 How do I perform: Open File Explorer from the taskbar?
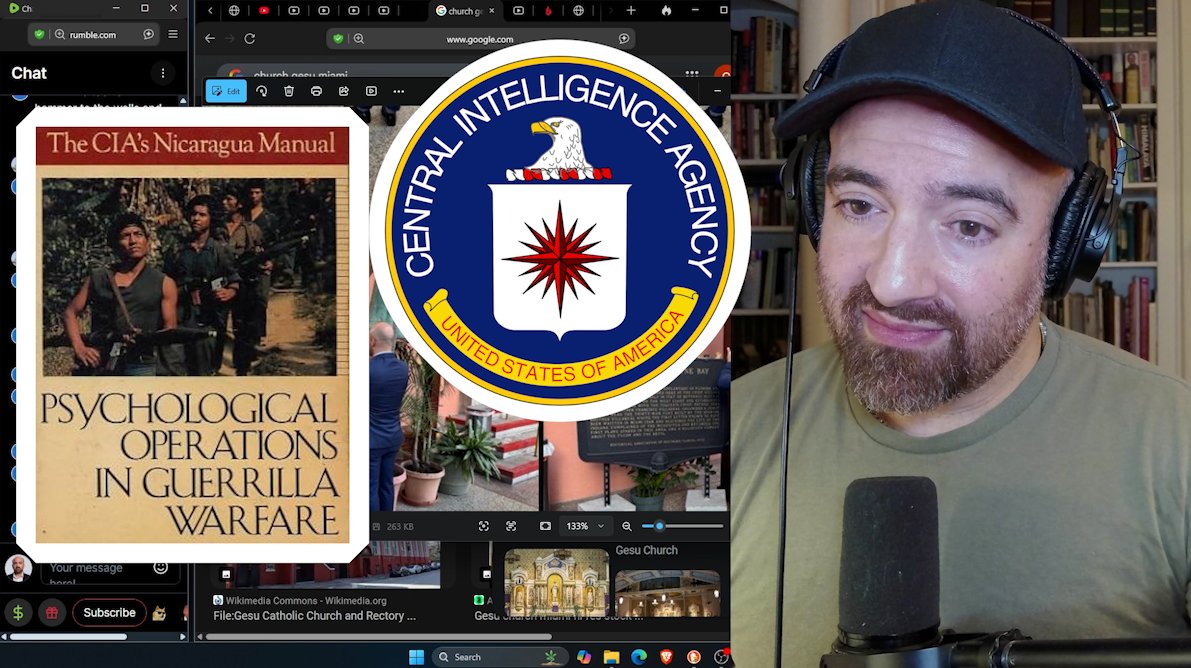pos(611,657)
